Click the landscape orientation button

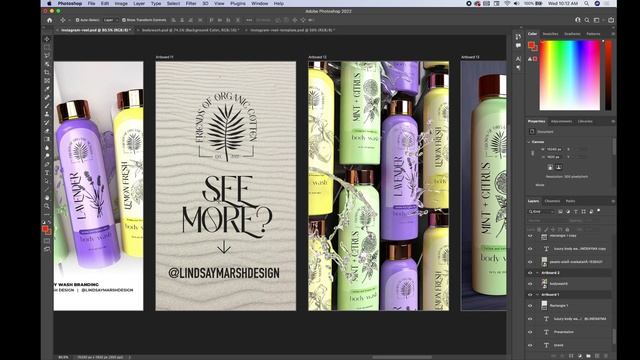coord(558,167)
